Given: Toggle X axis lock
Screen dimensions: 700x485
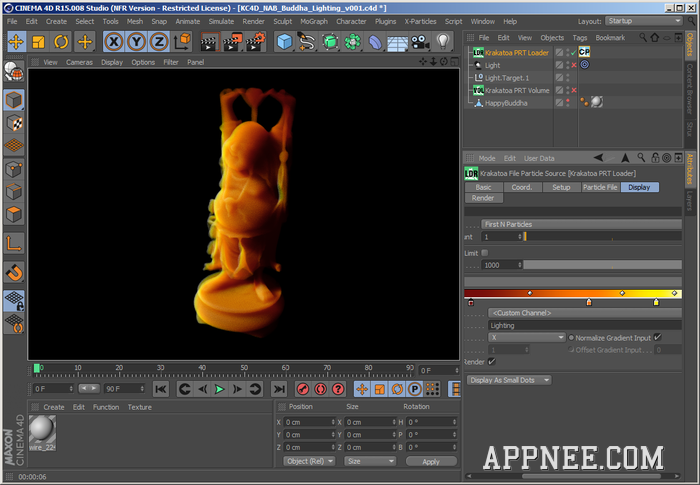Looking at the screenshot, I should coord(114,42).
